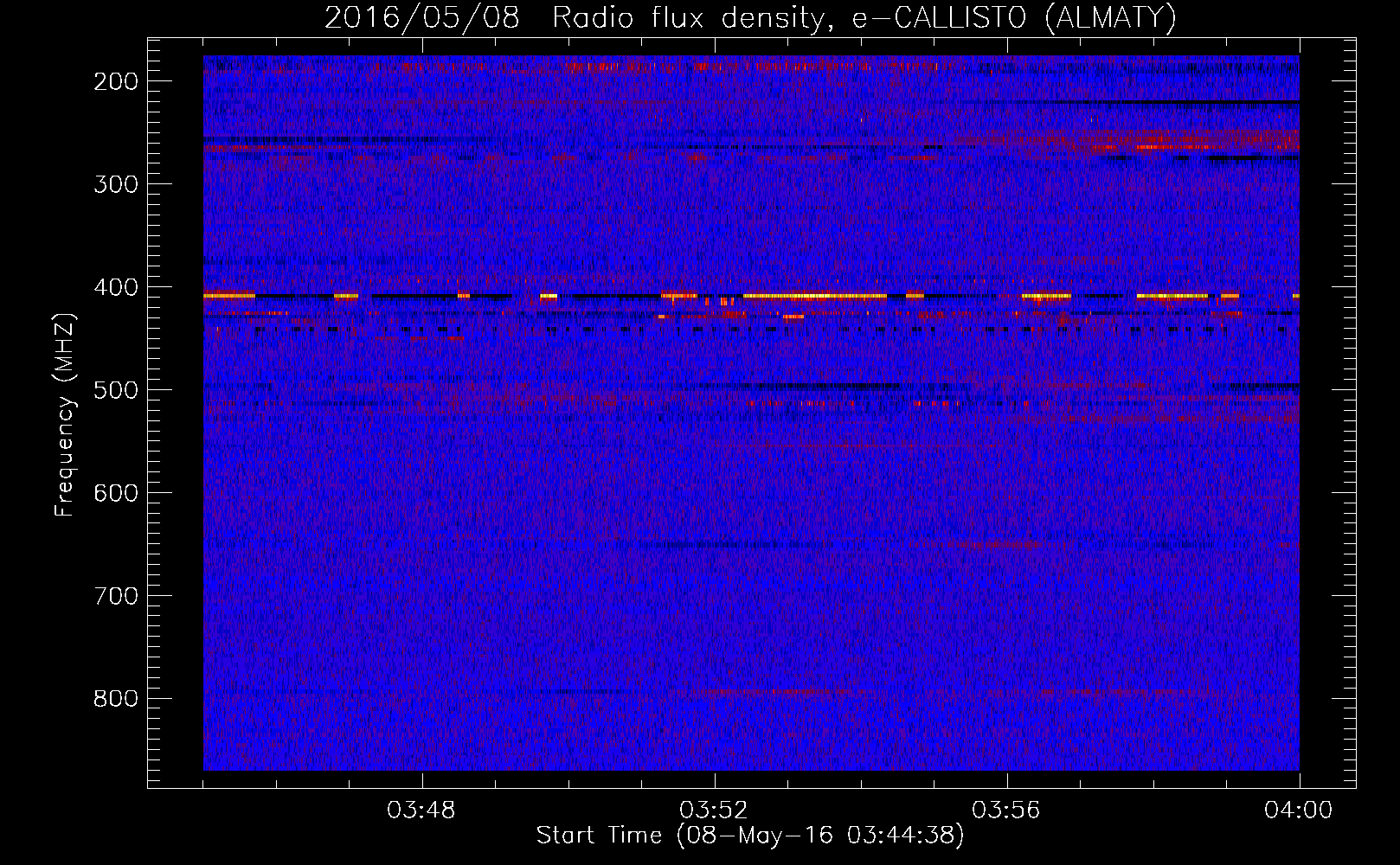1400x865 pixels.
Task: Click the 'Start Time (08-May-16 03:44:38)' label
Action: point(750,836)
